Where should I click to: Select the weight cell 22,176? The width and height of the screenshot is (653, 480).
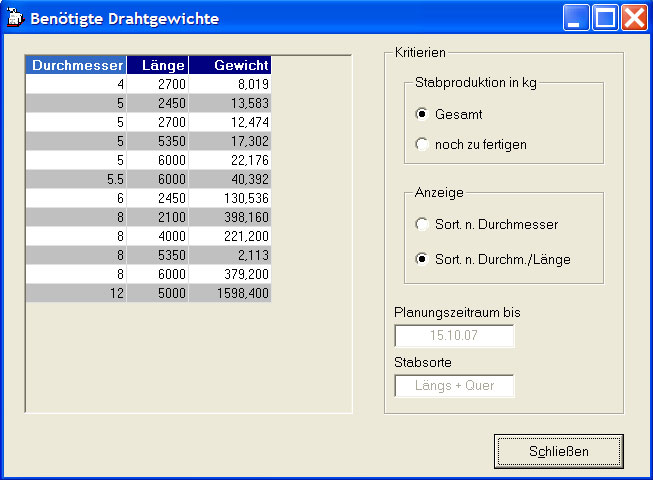pyautogui.click(x=230, y=160)
